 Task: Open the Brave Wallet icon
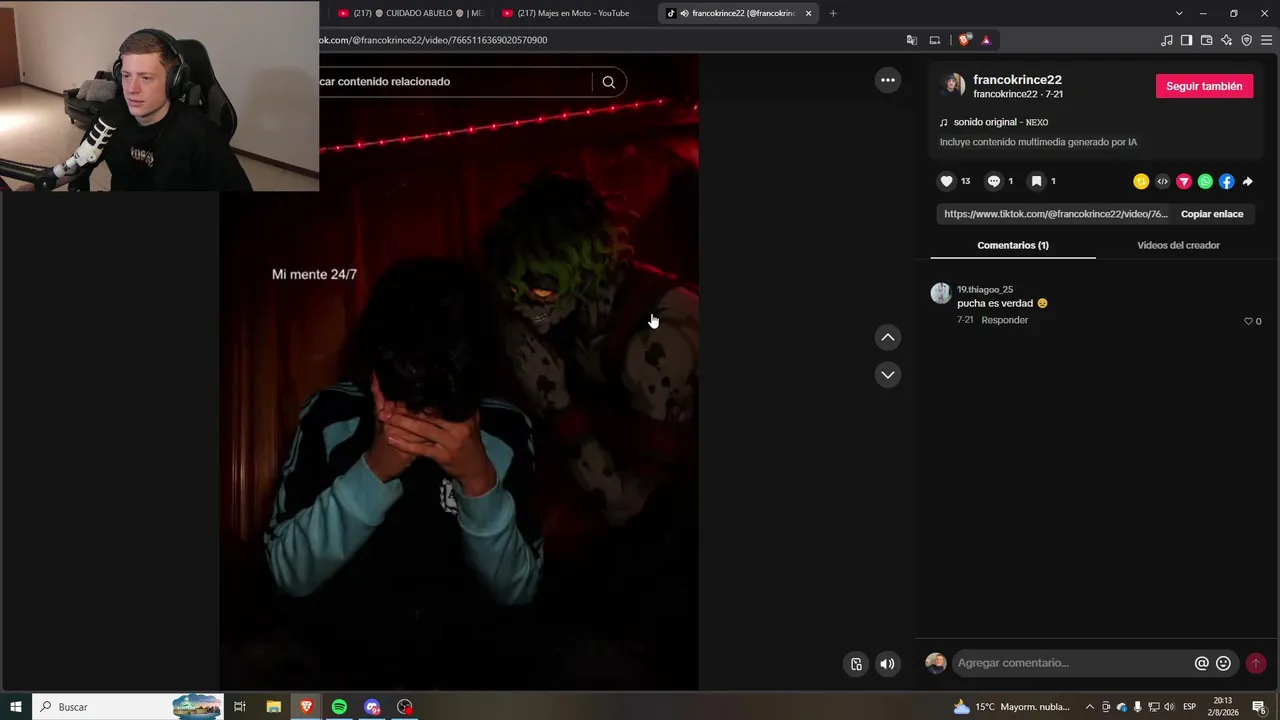pos(1206,40)
